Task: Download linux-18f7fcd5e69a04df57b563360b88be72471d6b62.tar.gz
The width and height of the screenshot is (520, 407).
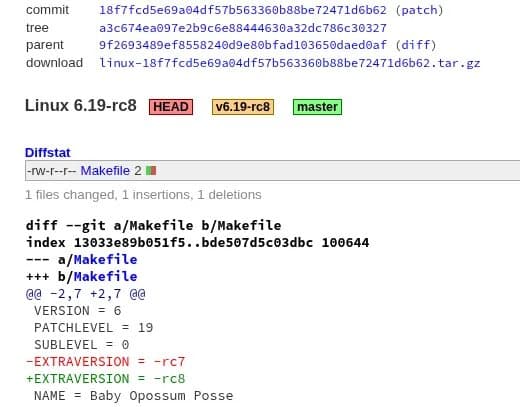Action: click(290, 63)
